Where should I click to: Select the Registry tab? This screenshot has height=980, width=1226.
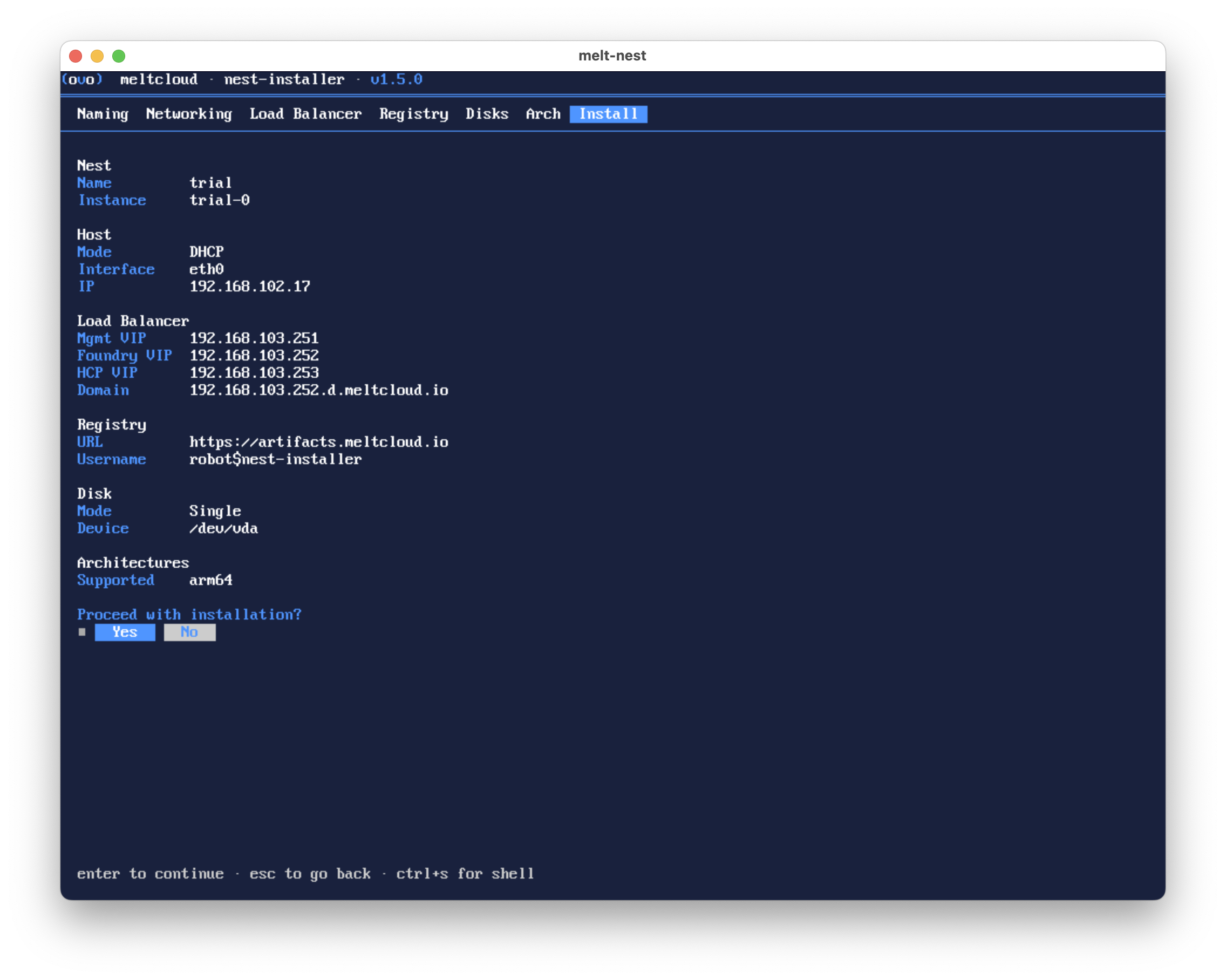(x=413, y=114)
